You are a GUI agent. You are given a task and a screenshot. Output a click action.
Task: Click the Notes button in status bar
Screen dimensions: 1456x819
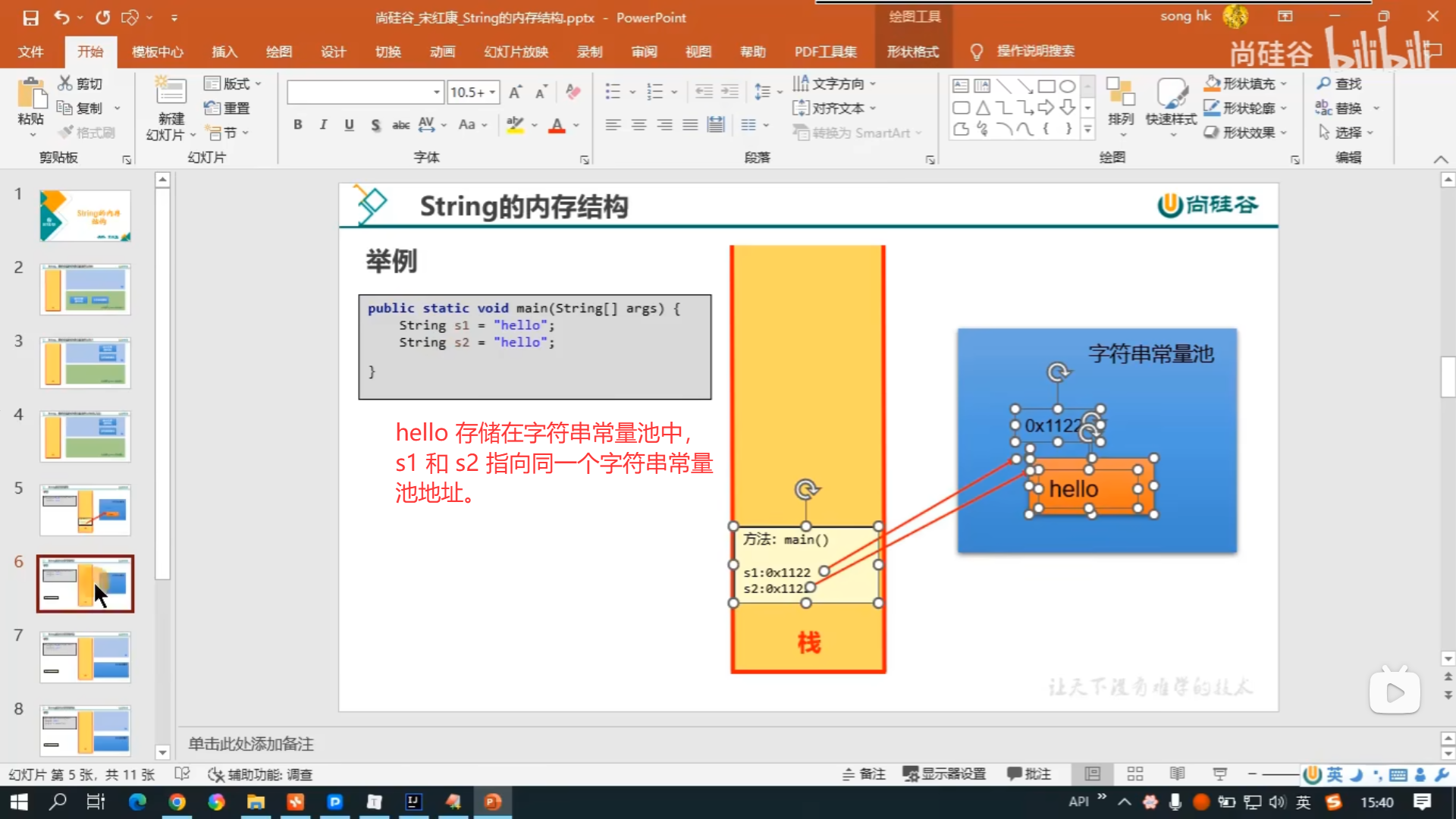click(x=864, y=774)
